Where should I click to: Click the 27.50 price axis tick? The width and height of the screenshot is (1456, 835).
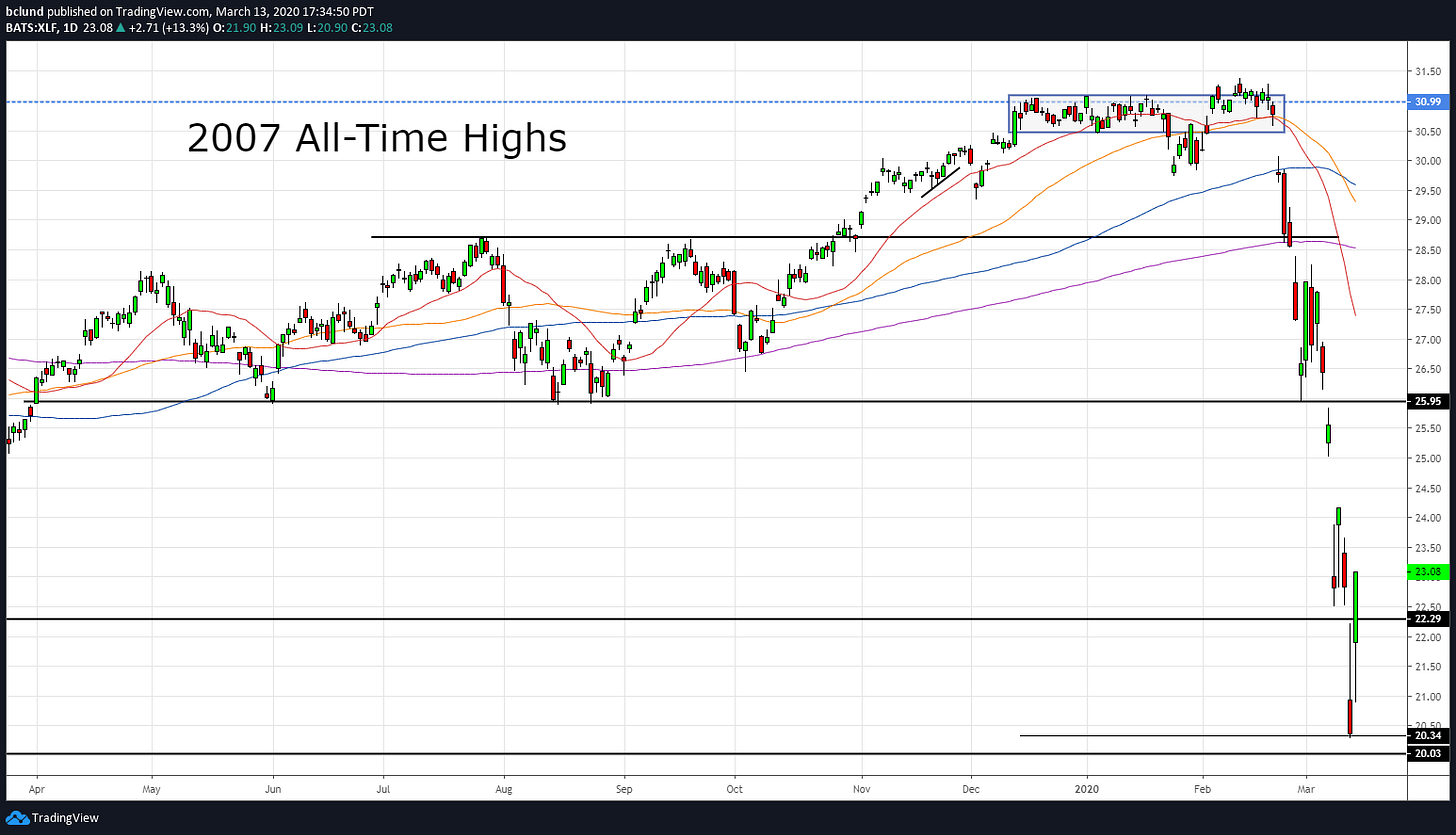1427,310
